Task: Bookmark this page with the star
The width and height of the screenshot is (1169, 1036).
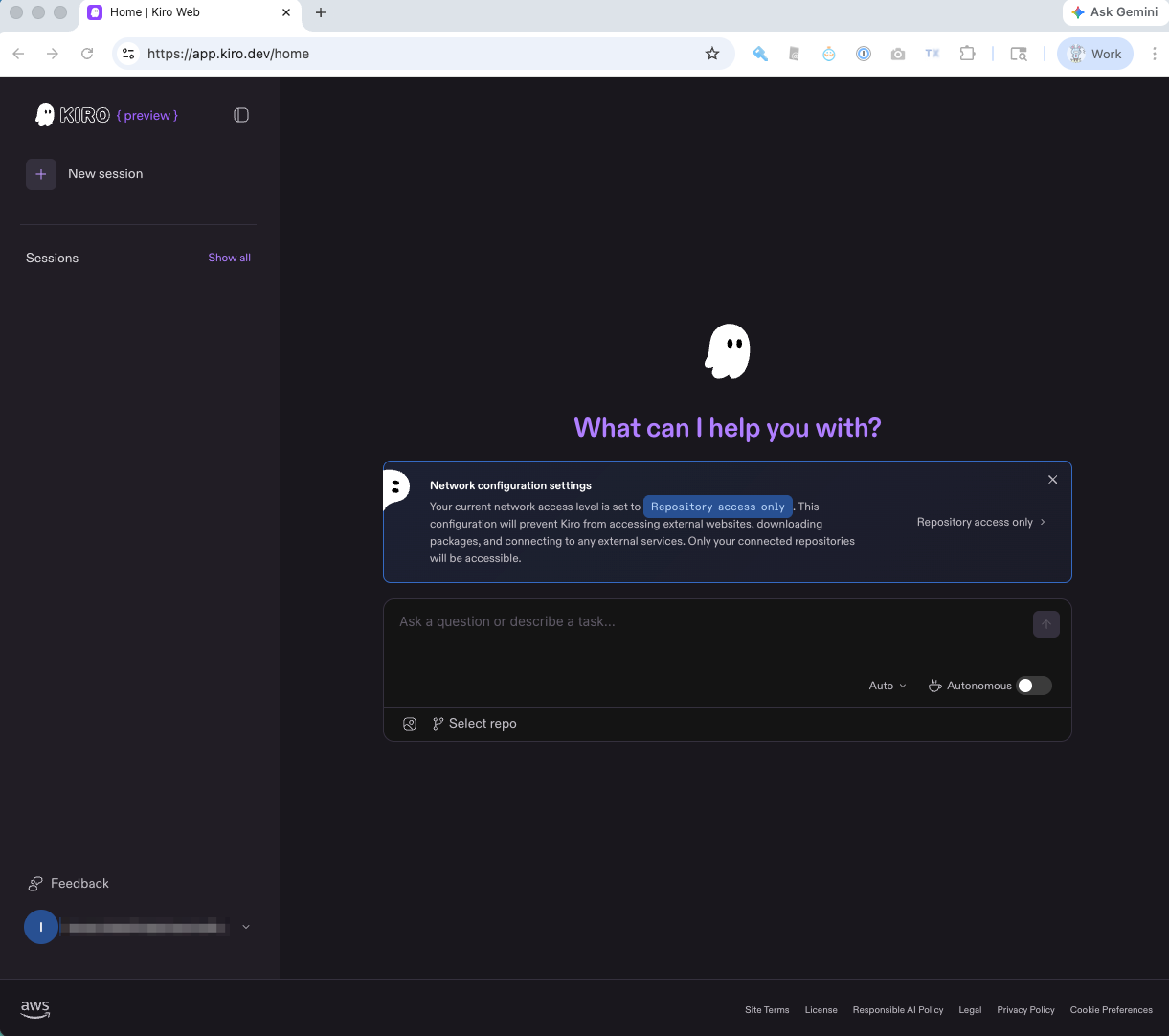Action: pos(712,54)
